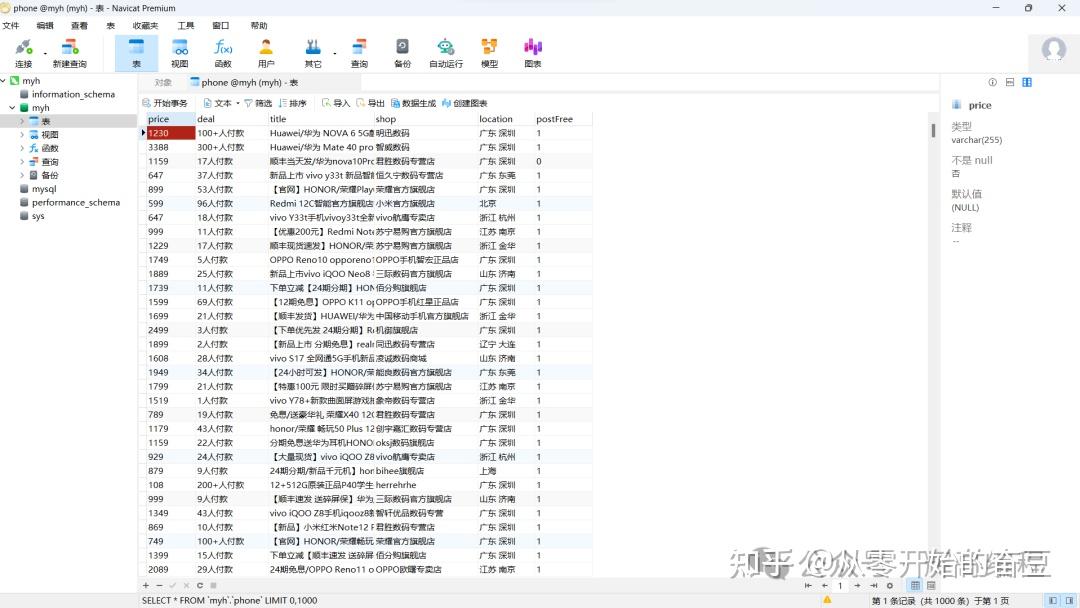Select the 表 table toolbar icon
The width and height of the screenshot is (1080, 608).
point(136,53)
